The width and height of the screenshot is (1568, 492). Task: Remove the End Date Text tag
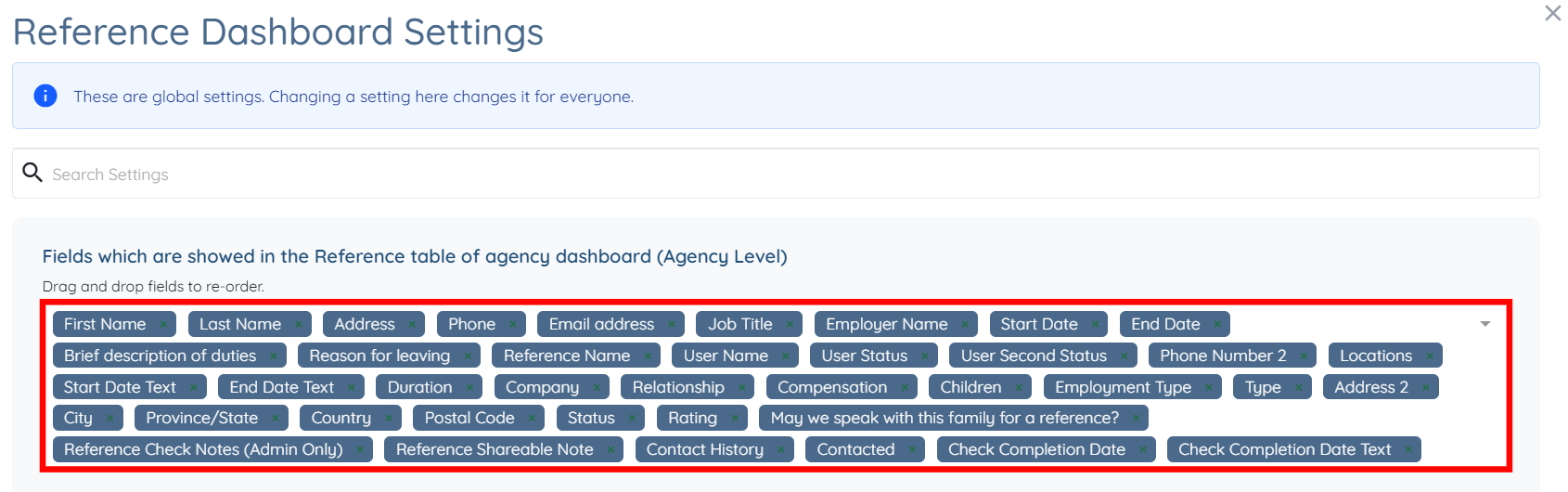[352, 387]
